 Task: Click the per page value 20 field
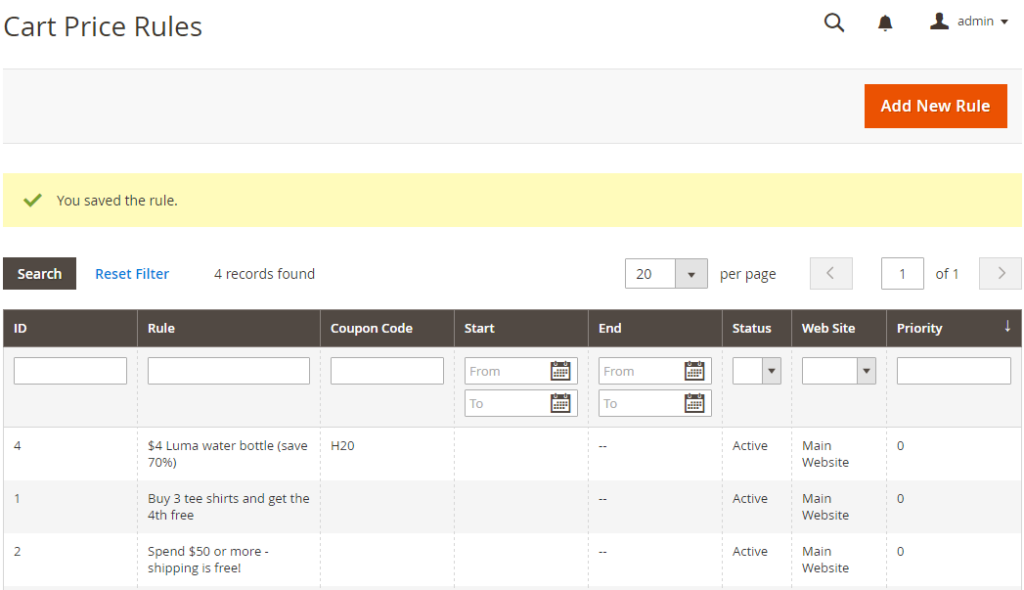[650, 274]
